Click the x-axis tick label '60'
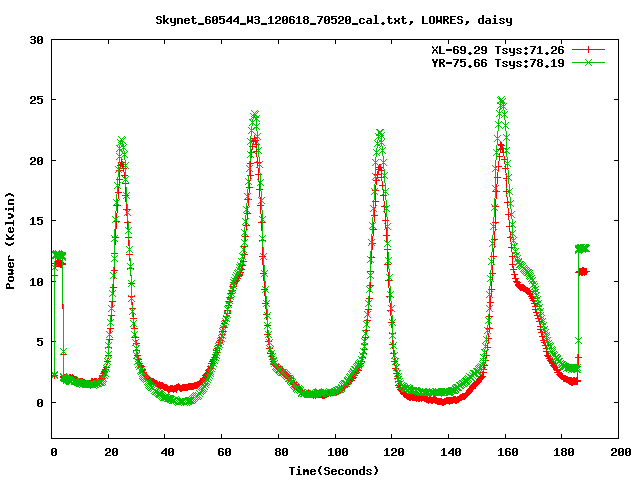 [x=224, y=452]
